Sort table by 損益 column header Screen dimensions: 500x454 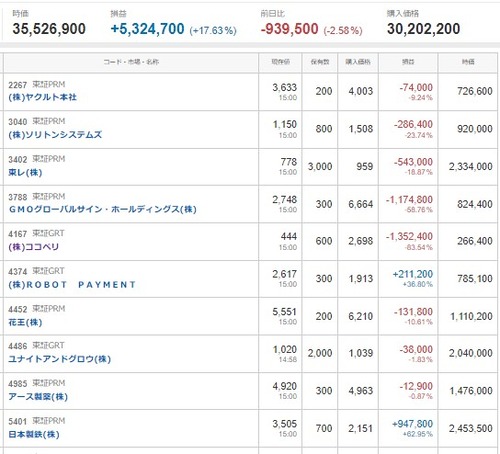point(408,62)
